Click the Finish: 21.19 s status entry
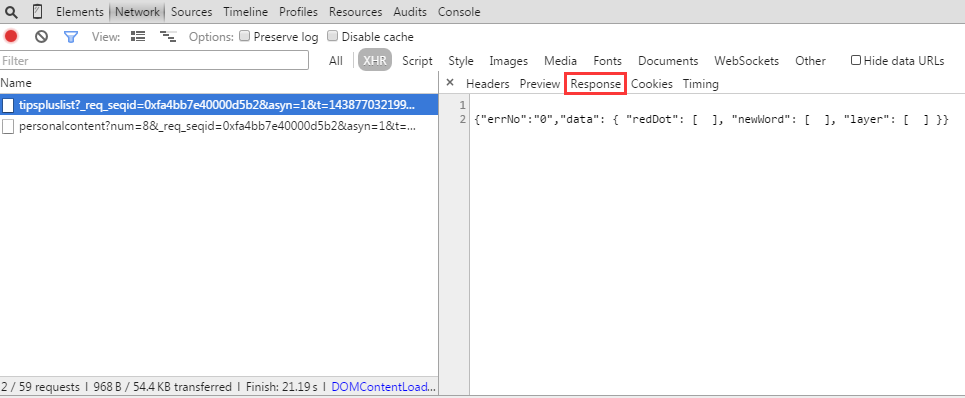The image size is (965, 398). [x=282, y=387]
